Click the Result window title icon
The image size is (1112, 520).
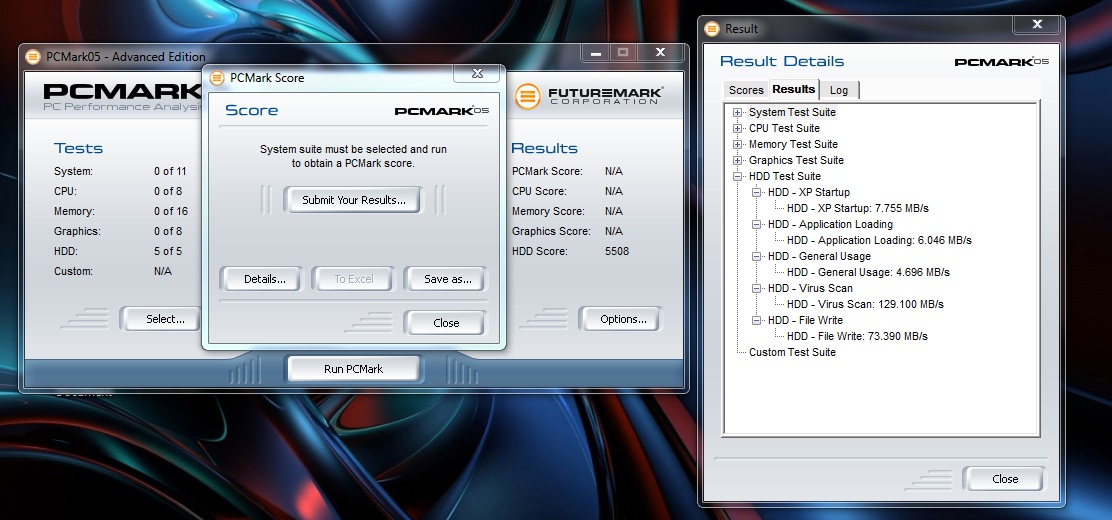point(712,29)
